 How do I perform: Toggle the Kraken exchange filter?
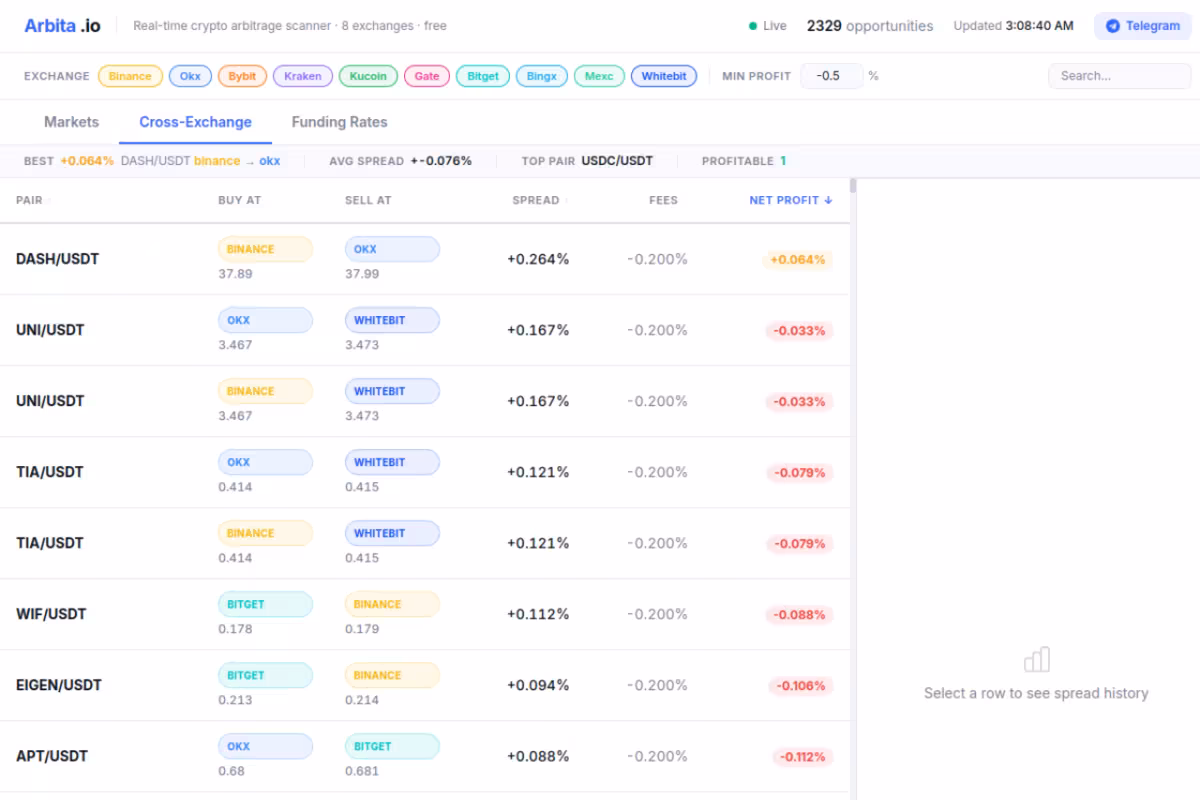click(x=303, y=76)
